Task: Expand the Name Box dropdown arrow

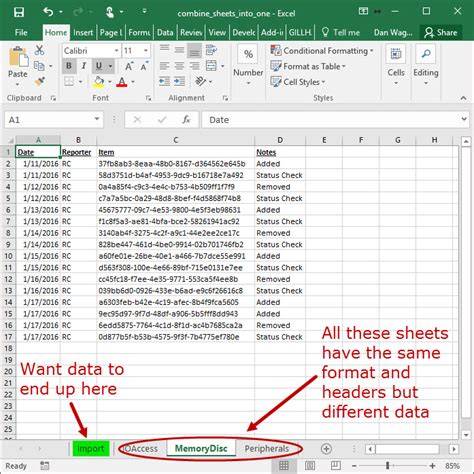Action: pyautogui.click(x=97, y=119)
